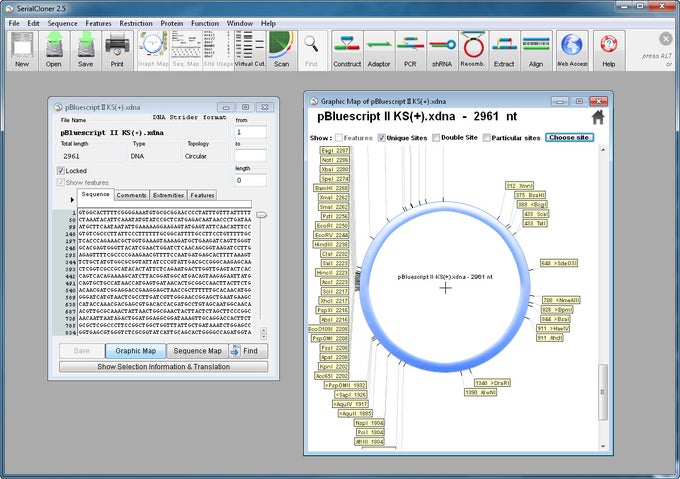The width and height of the screenshot is (680, 479).
Task: Click the Graphic Map scrollbar up arrow
Action: 603,150
